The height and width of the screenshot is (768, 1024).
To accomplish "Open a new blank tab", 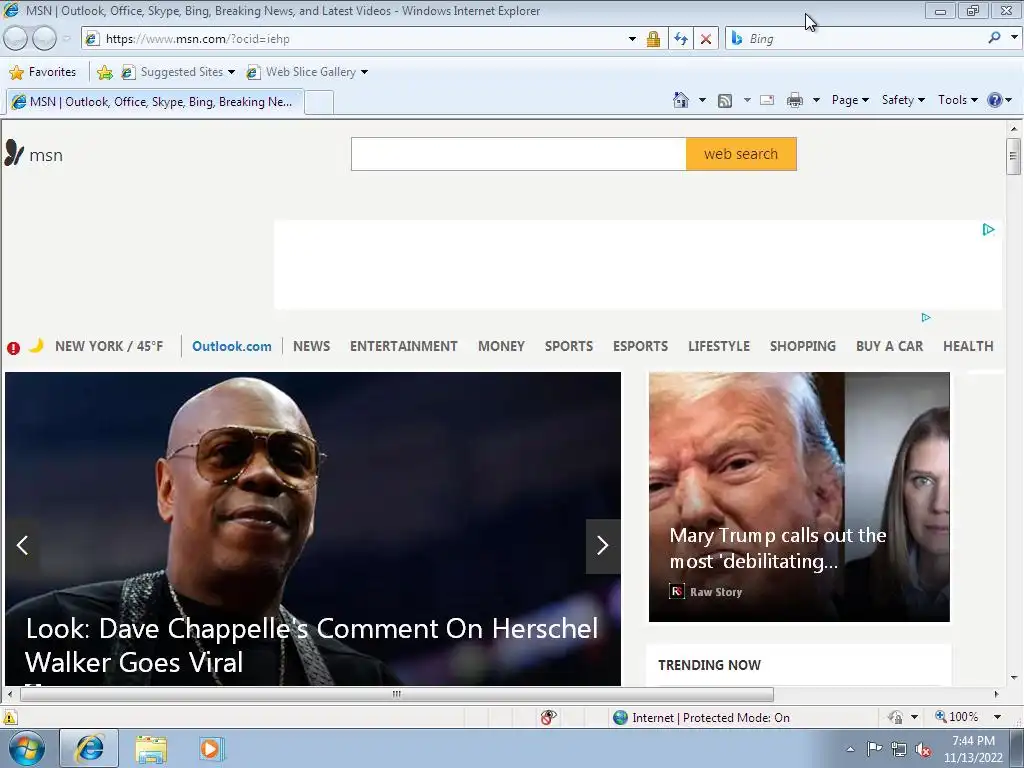I will pyautogui.click(x=319, y=103).
